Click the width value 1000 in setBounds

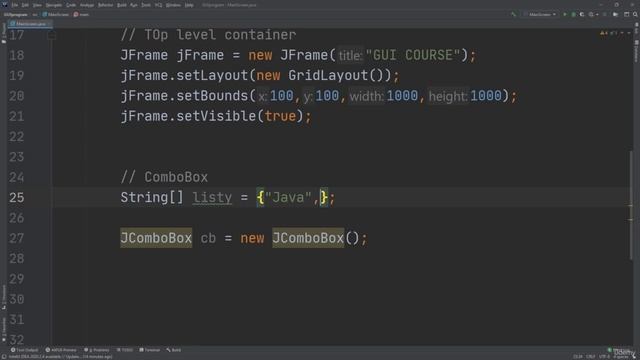(402, 96)
